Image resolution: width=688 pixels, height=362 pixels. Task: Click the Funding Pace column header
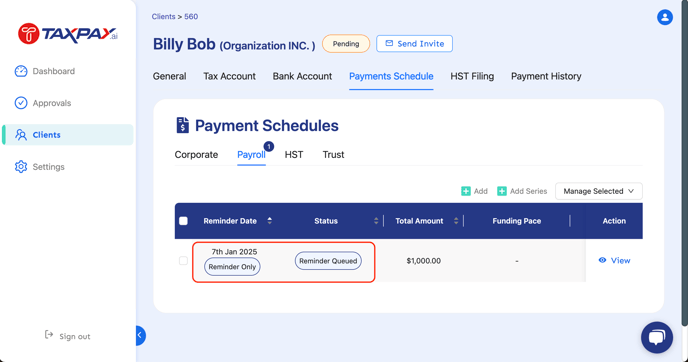pos(516,221)
